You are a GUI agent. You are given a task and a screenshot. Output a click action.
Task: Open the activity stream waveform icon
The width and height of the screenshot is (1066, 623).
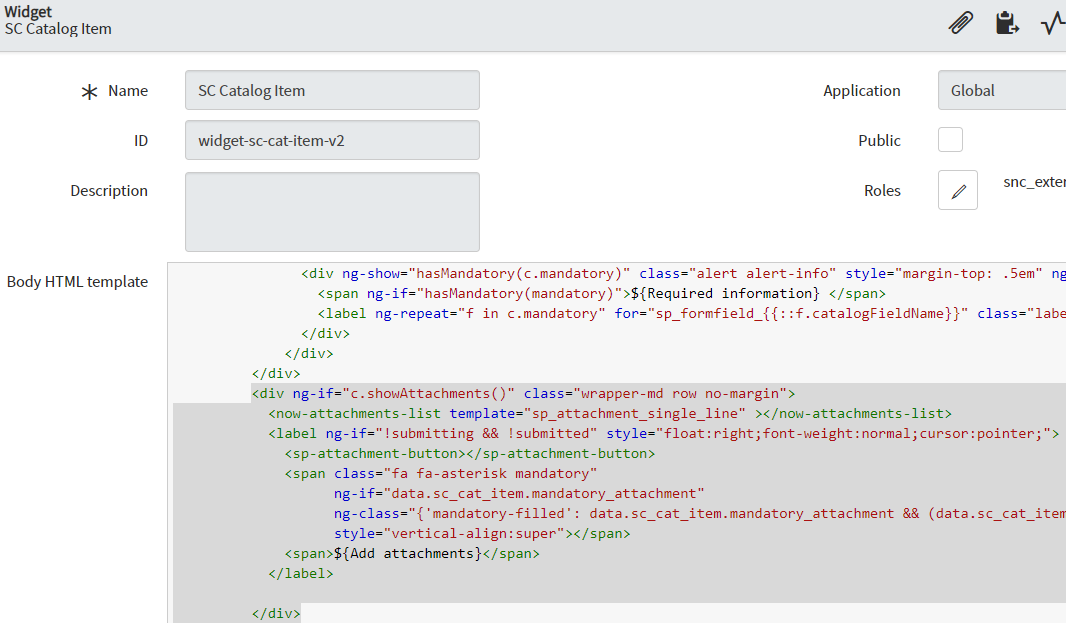click(1052, 21)
